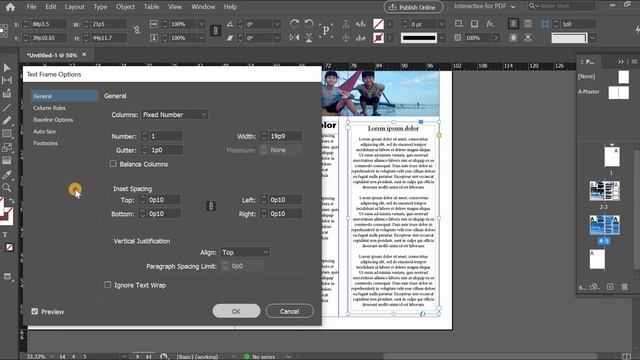
Task: Click the stroke color swatch in control bar
Action: [x=378, y=38]
